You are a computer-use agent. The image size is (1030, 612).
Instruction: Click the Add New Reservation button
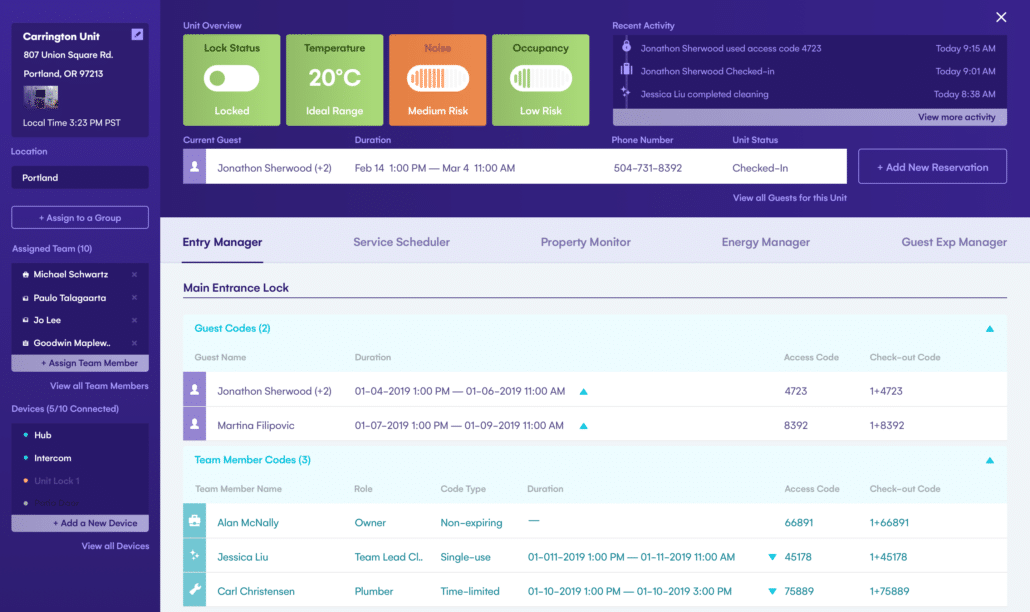click(932, 167)
